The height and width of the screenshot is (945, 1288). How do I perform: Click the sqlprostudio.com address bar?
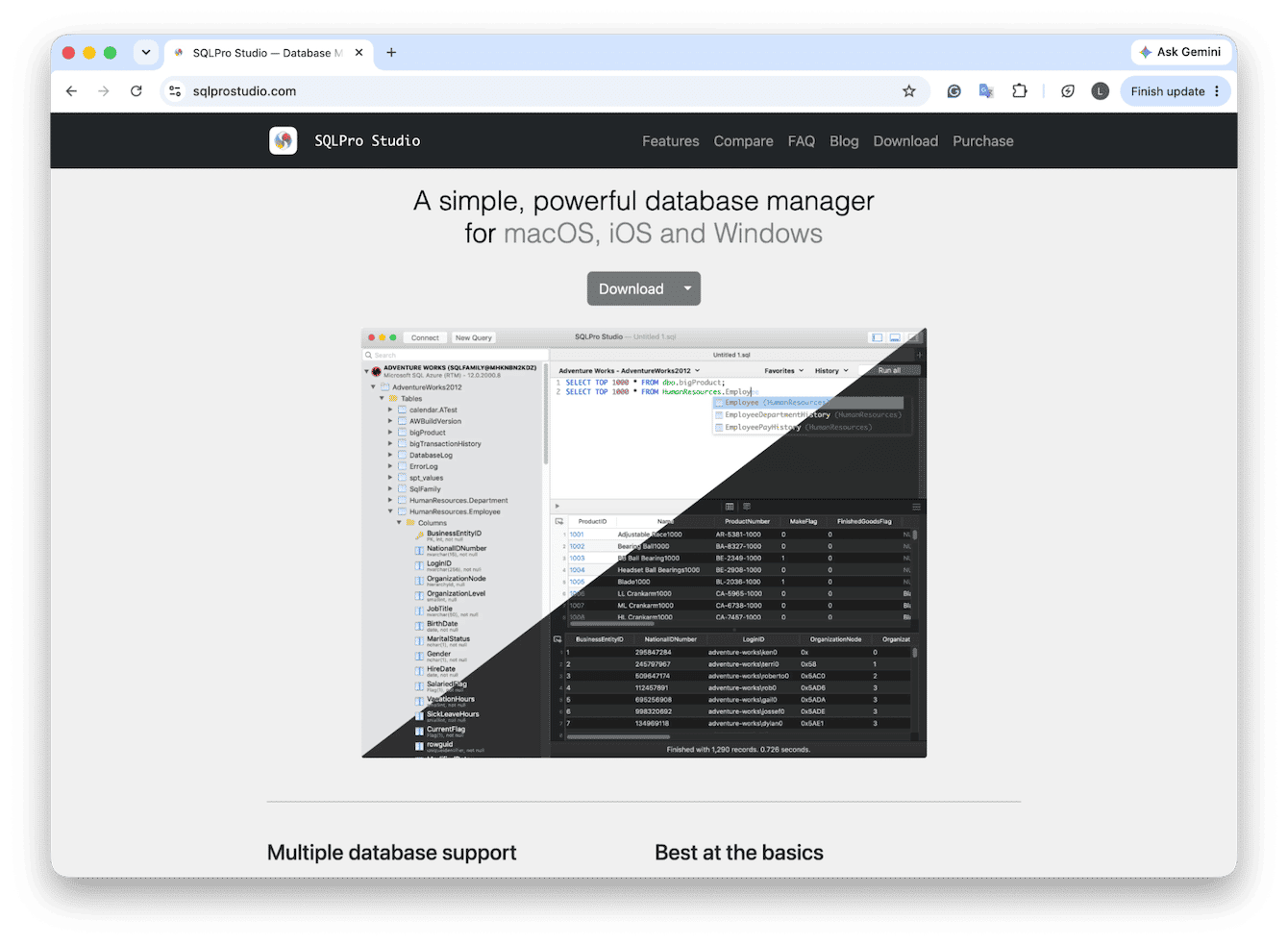click(x=545, y=91)
